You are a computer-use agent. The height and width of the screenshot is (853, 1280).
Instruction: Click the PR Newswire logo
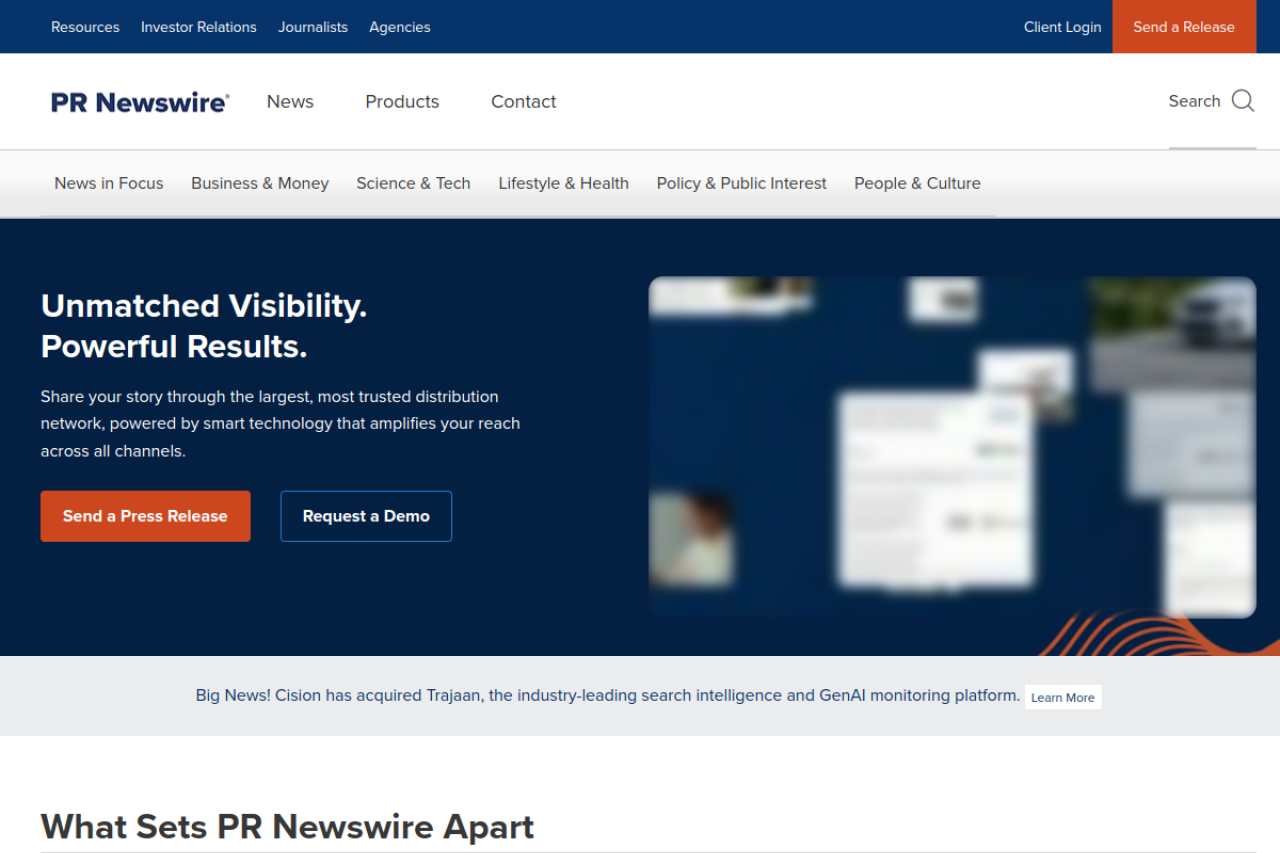(140, 102)
